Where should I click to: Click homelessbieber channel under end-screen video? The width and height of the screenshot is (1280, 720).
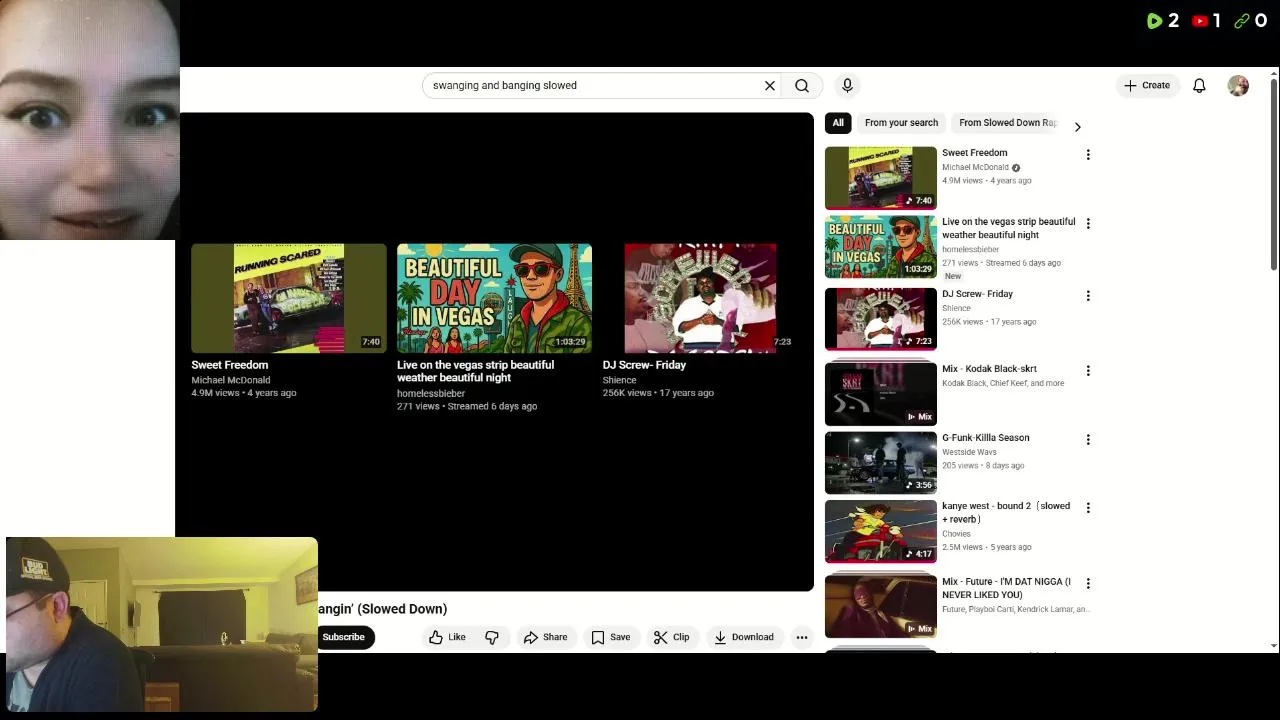pos(431,394)
